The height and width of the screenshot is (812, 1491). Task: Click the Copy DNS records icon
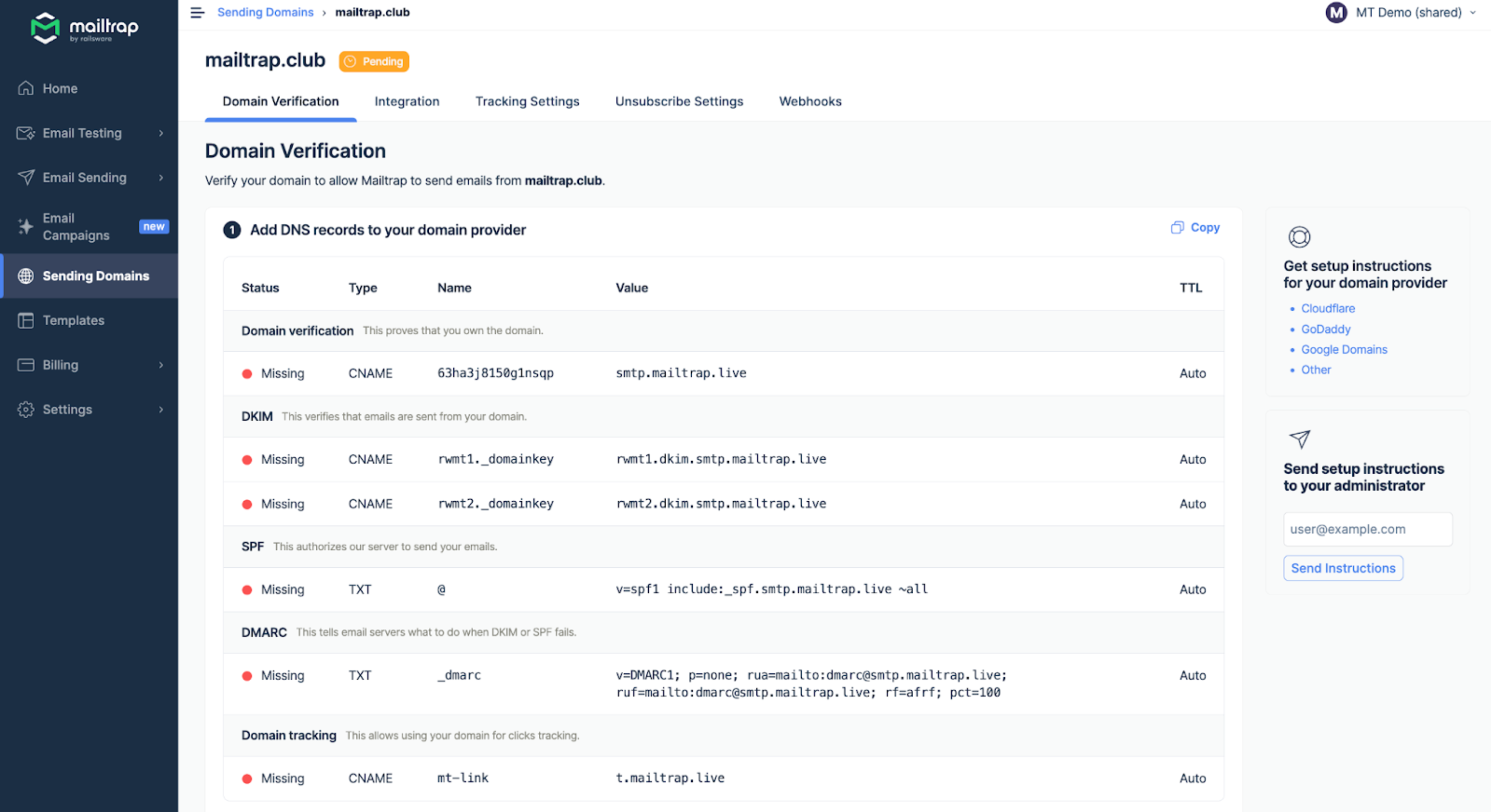coord(1177,227)
